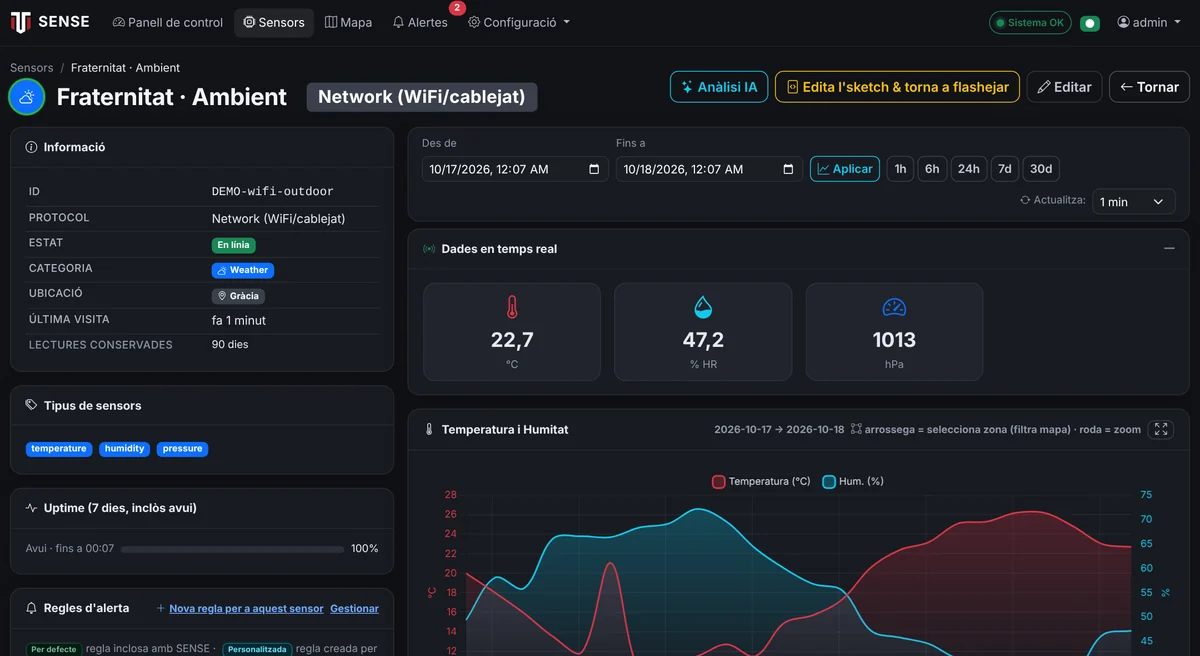The image size is (1200, 656).
Task: Click the cyan Hum. (%) legend swatch
Action: [x=829, y=482]
